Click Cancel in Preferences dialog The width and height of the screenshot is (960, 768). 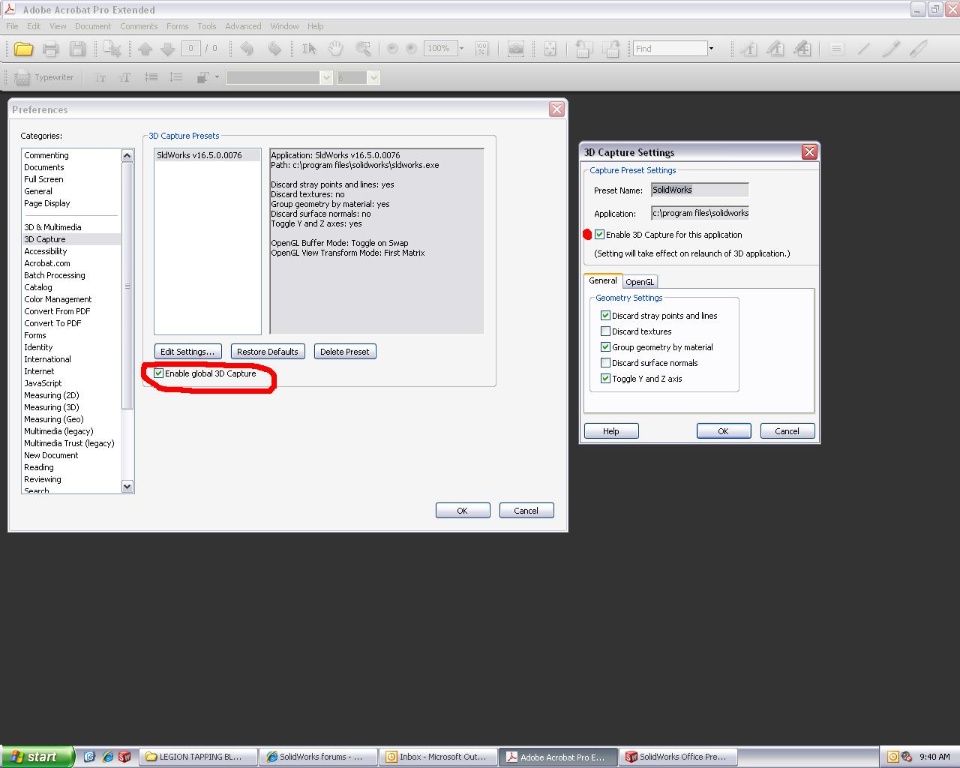point(526,510)
